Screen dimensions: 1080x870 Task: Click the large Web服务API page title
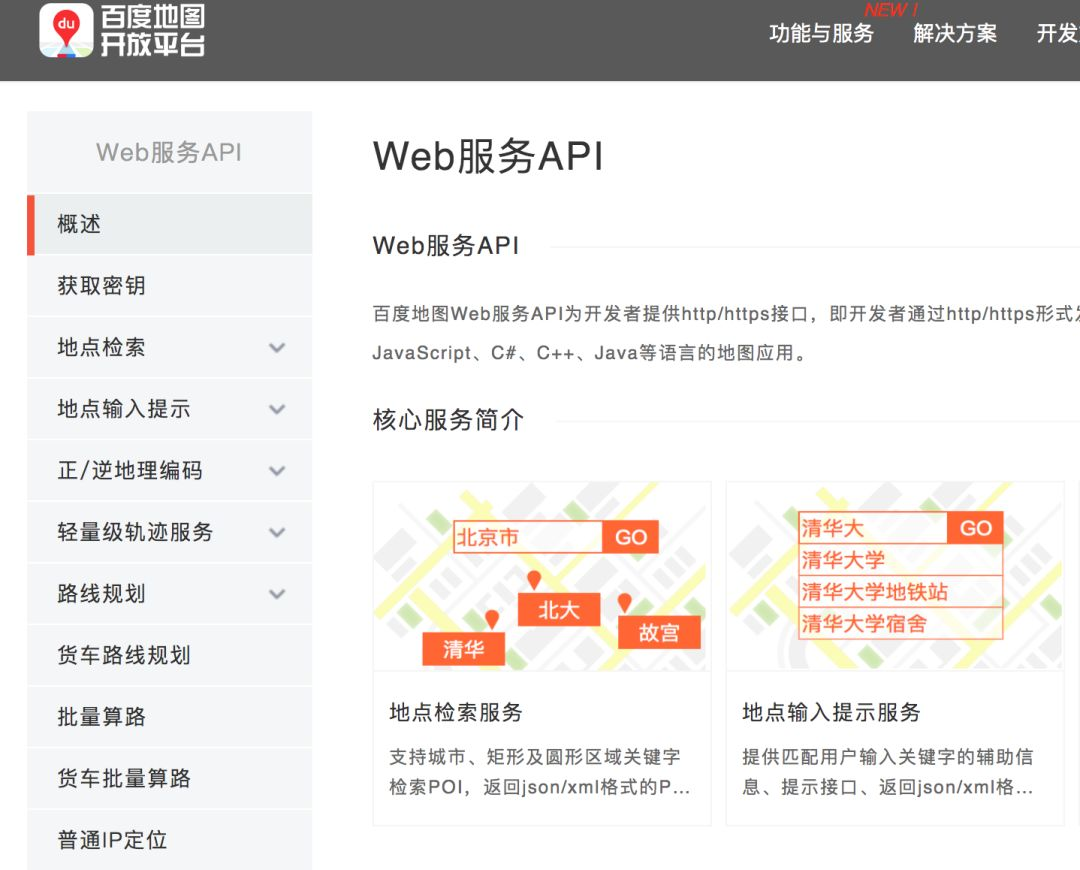pos(488,156)
